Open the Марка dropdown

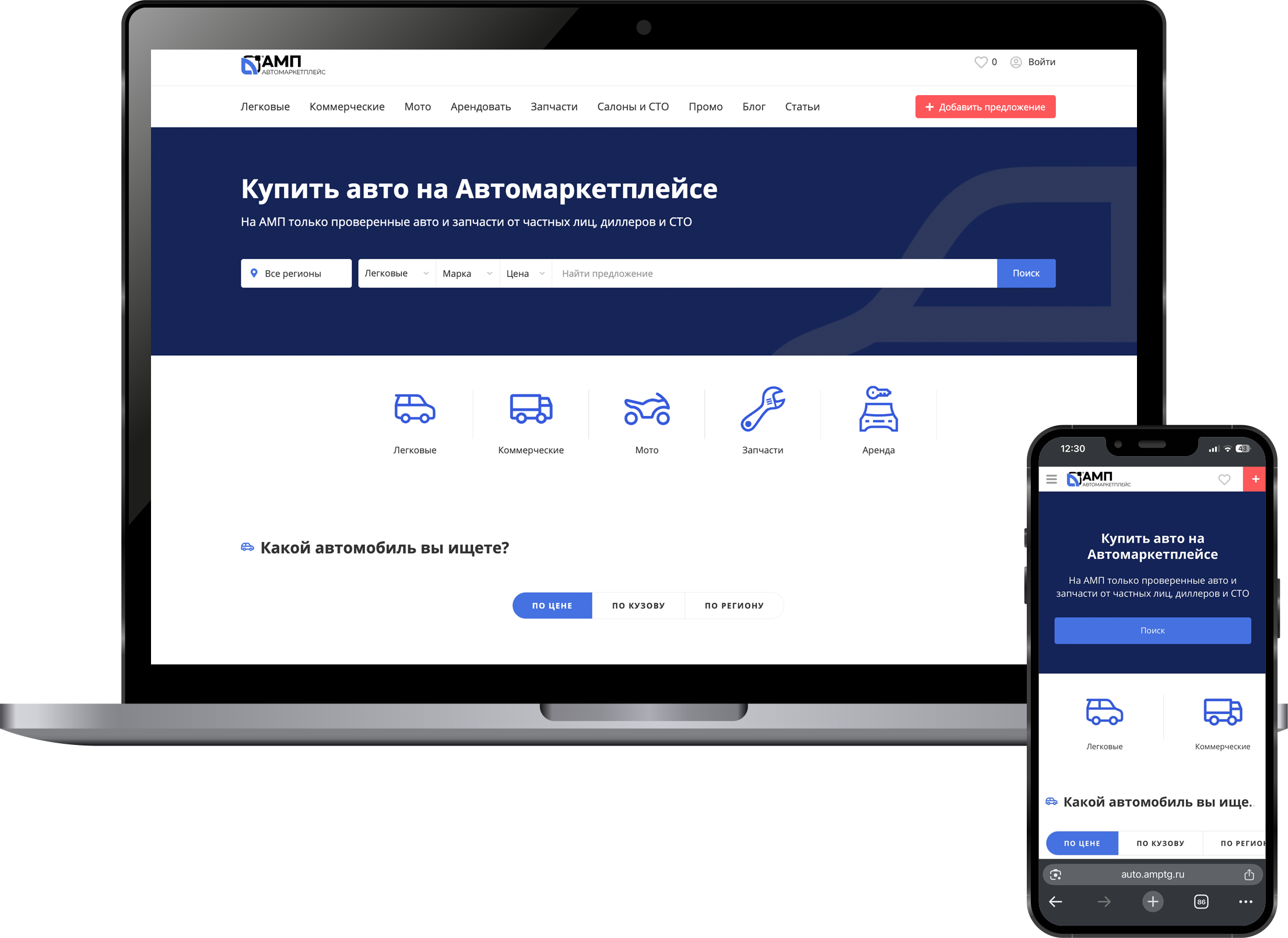click(x=466, y=273)
